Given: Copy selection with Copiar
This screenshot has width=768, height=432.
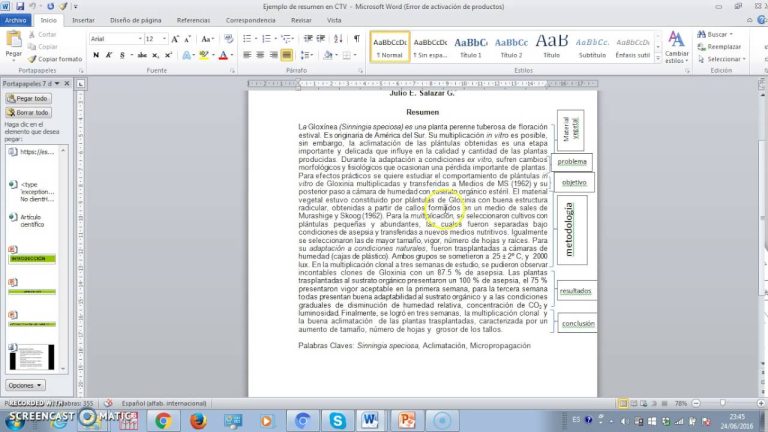Looking at the screenshot, I should [43, 47].
